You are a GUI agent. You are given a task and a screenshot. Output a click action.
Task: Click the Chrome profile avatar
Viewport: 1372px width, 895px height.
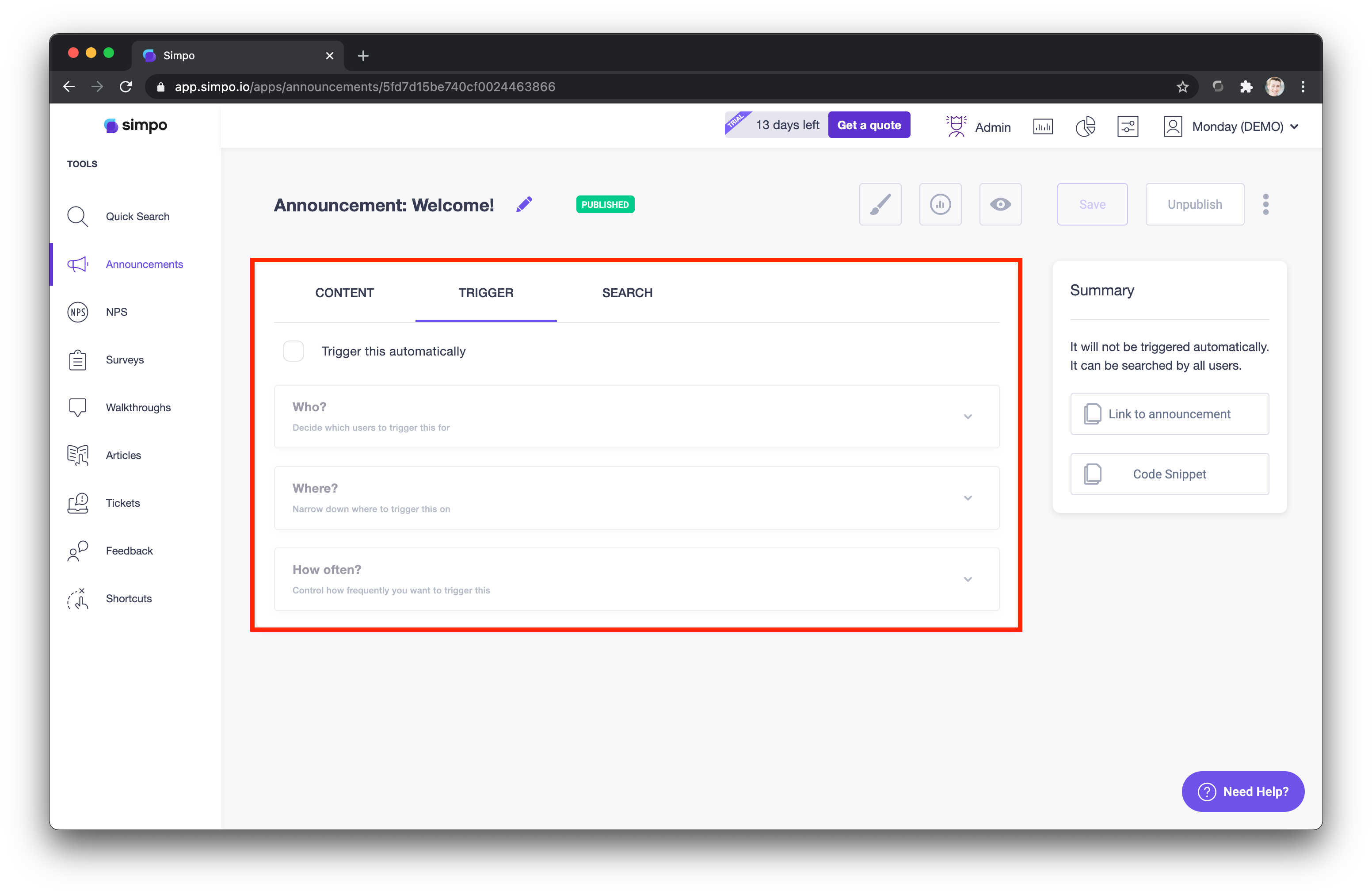1275,87
